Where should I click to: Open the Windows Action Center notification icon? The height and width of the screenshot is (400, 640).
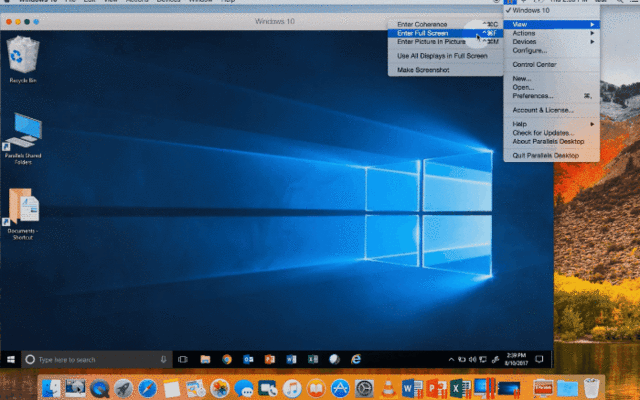click(x=539, y=360)
